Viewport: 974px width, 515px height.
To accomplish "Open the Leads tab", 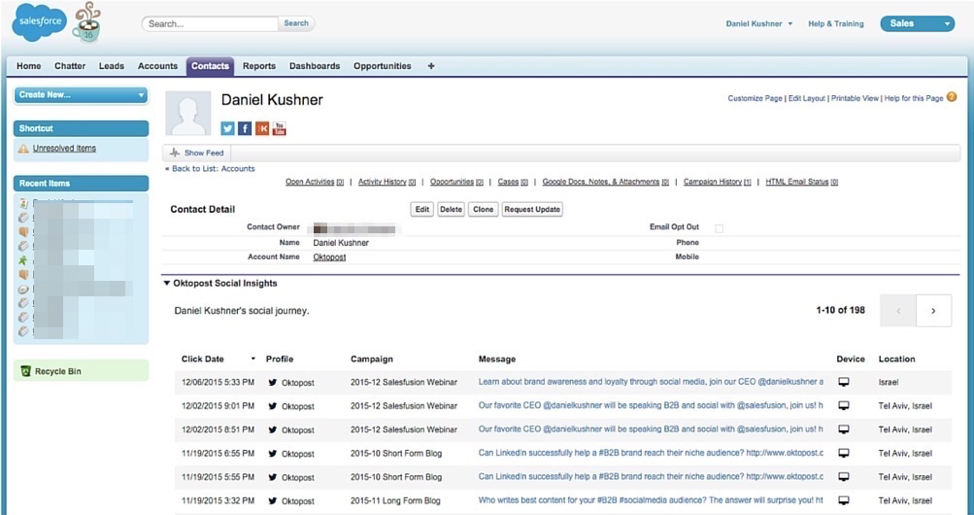I will tap(112, 66).
